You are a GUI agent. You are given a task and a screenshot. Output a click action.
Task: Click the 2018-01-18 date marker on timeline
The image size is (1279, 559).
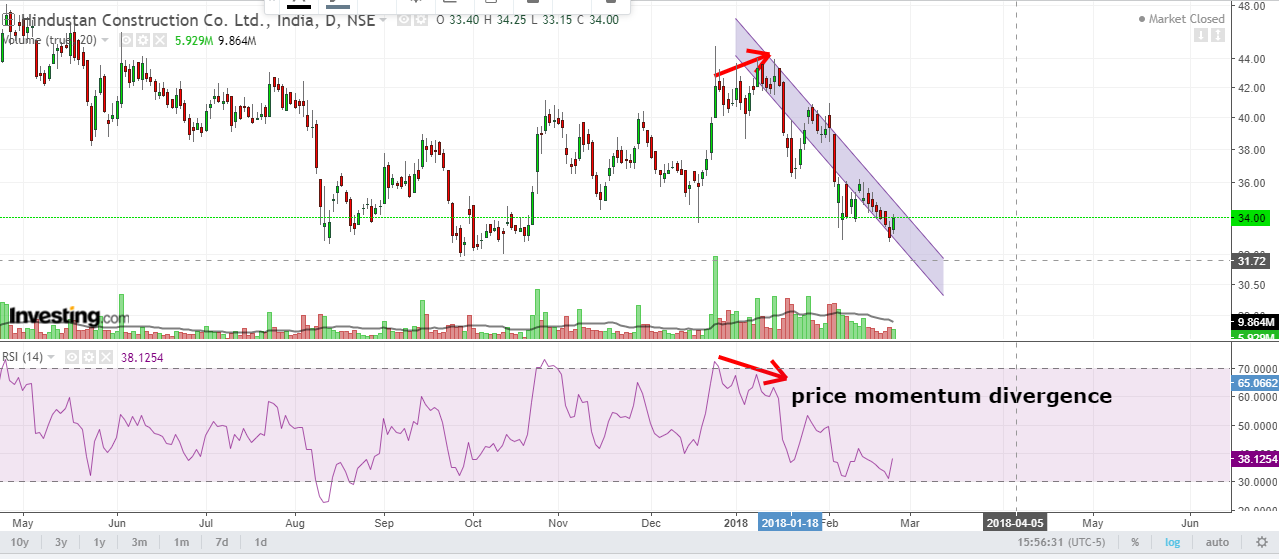click(788, 522)
